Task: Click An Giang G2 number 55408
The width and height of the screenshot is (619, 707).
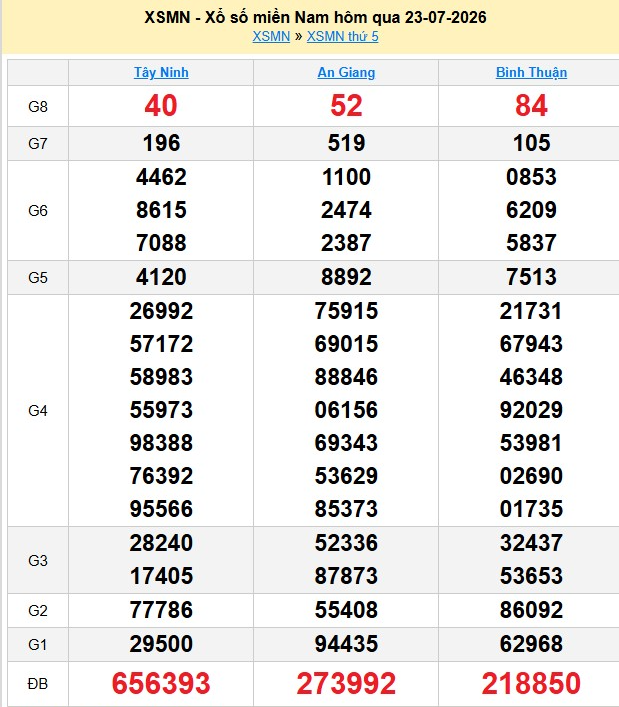Action: 346,610
